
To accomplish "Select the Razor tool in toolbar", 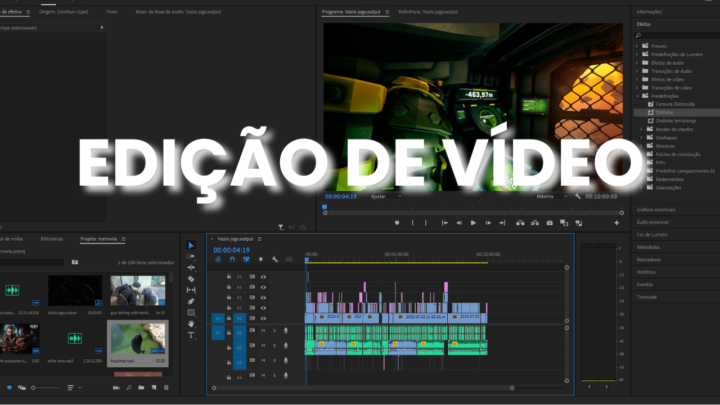I will (x=191, y=279).
